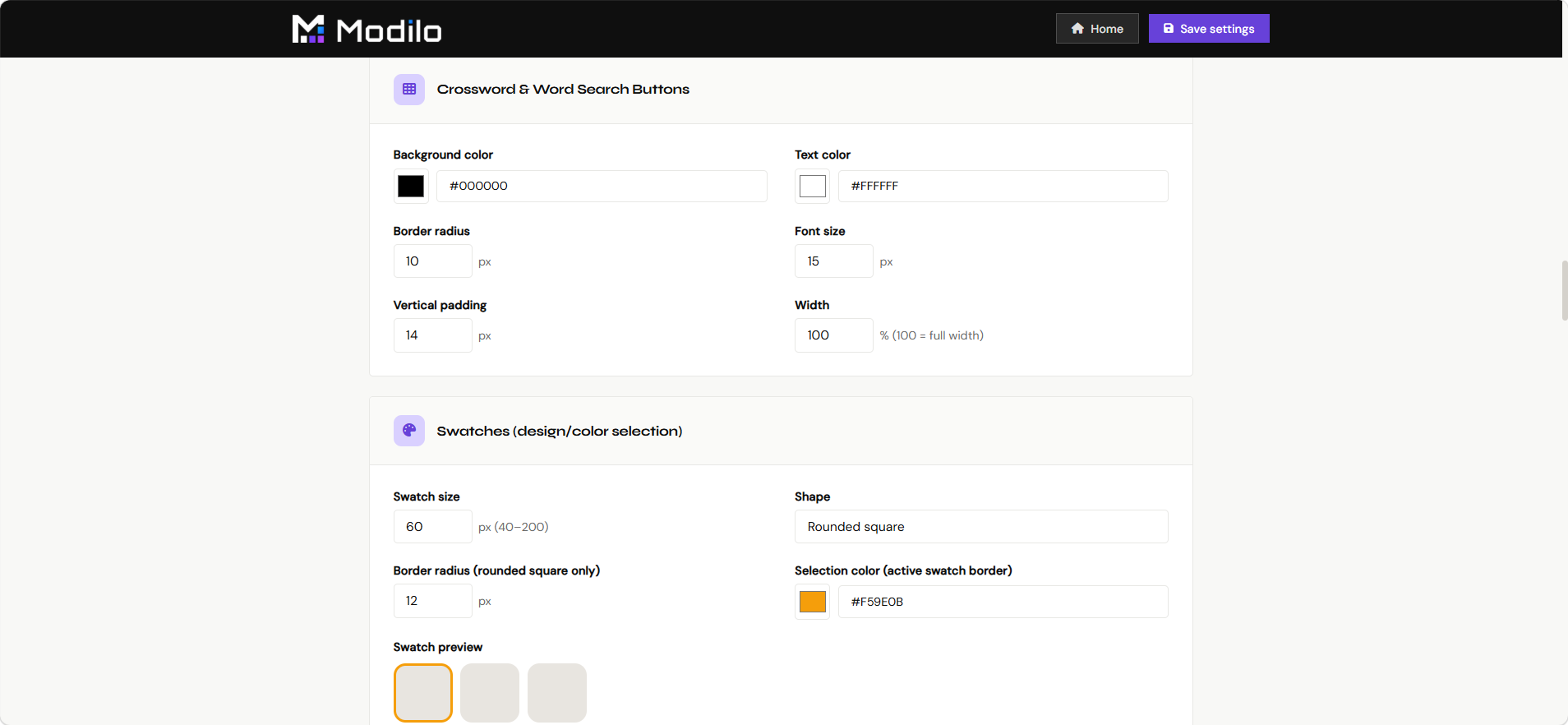1568x725 pixels.
Task: Open the black Background color swatch
Action: (411, 187)
